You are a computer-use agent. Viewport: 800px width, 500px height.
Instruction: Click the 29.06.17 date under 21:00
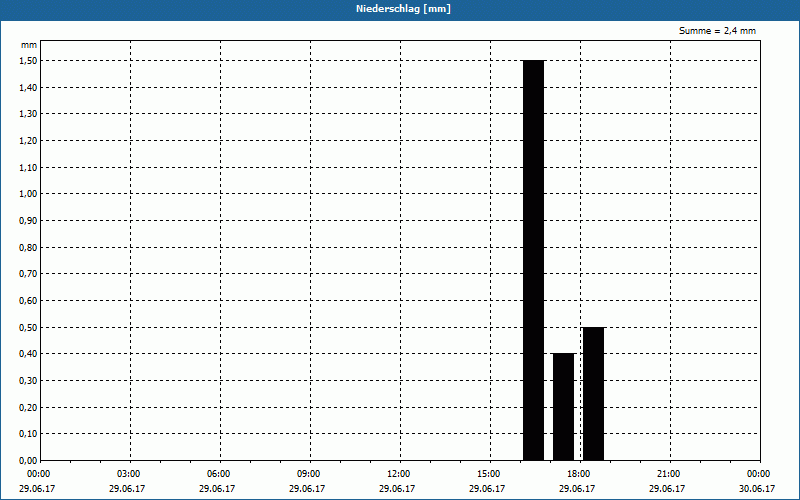(x=667, y=489)
